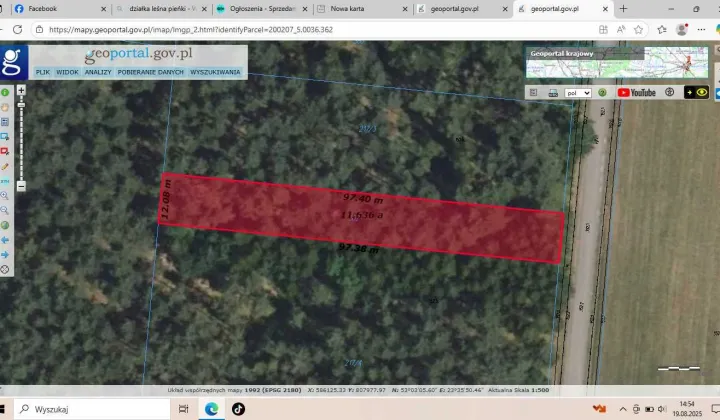Open Task View on taskbar
Screen dimensions: 720x420
[x=183, y=409]
